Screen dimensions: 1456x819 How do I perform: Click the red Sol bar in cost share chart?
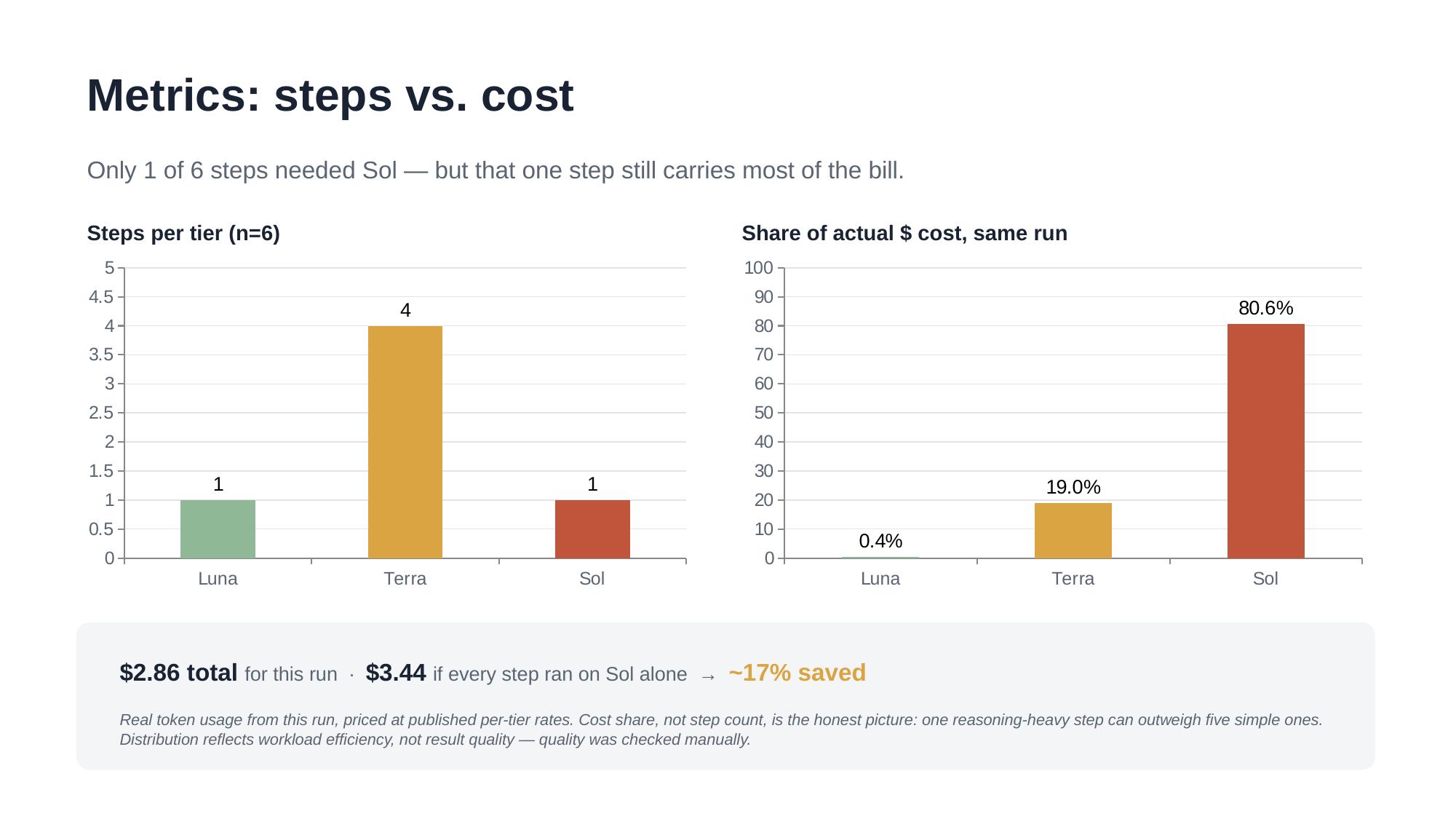[1265, 441]
